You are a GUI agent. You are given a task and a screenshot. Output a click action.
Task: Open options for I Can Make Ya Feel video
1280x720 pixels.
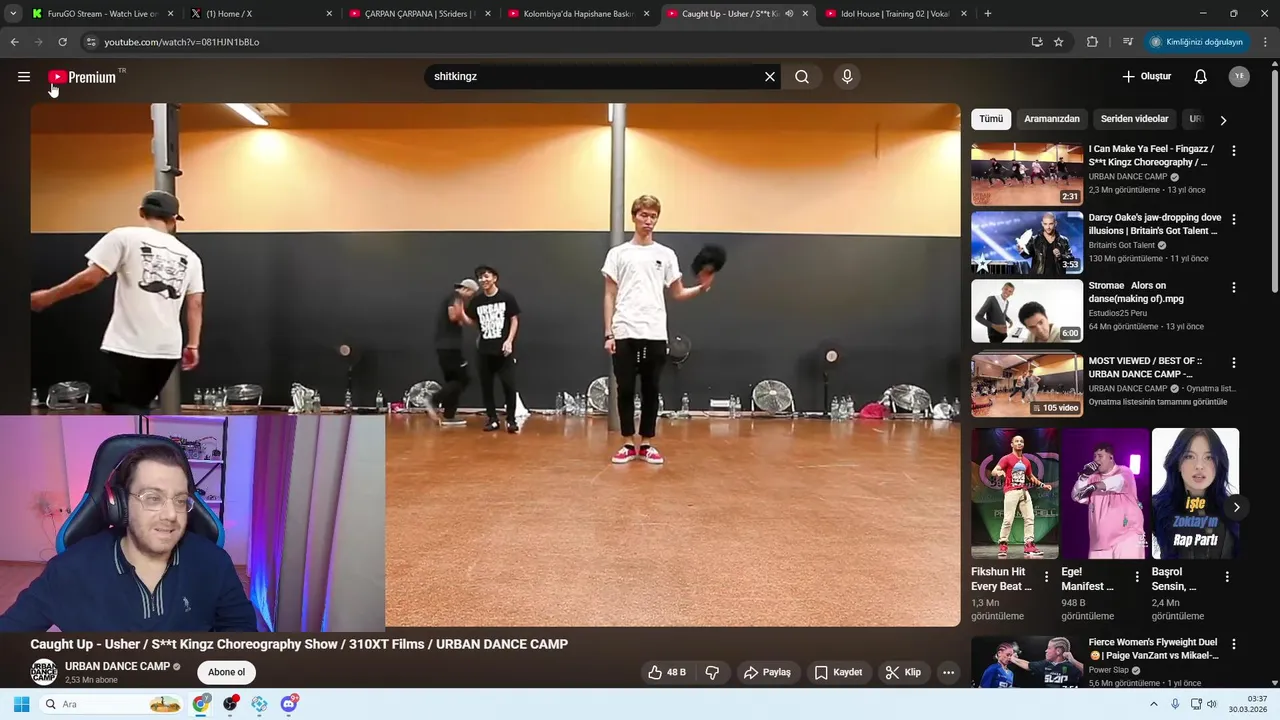pos(1233,151)
